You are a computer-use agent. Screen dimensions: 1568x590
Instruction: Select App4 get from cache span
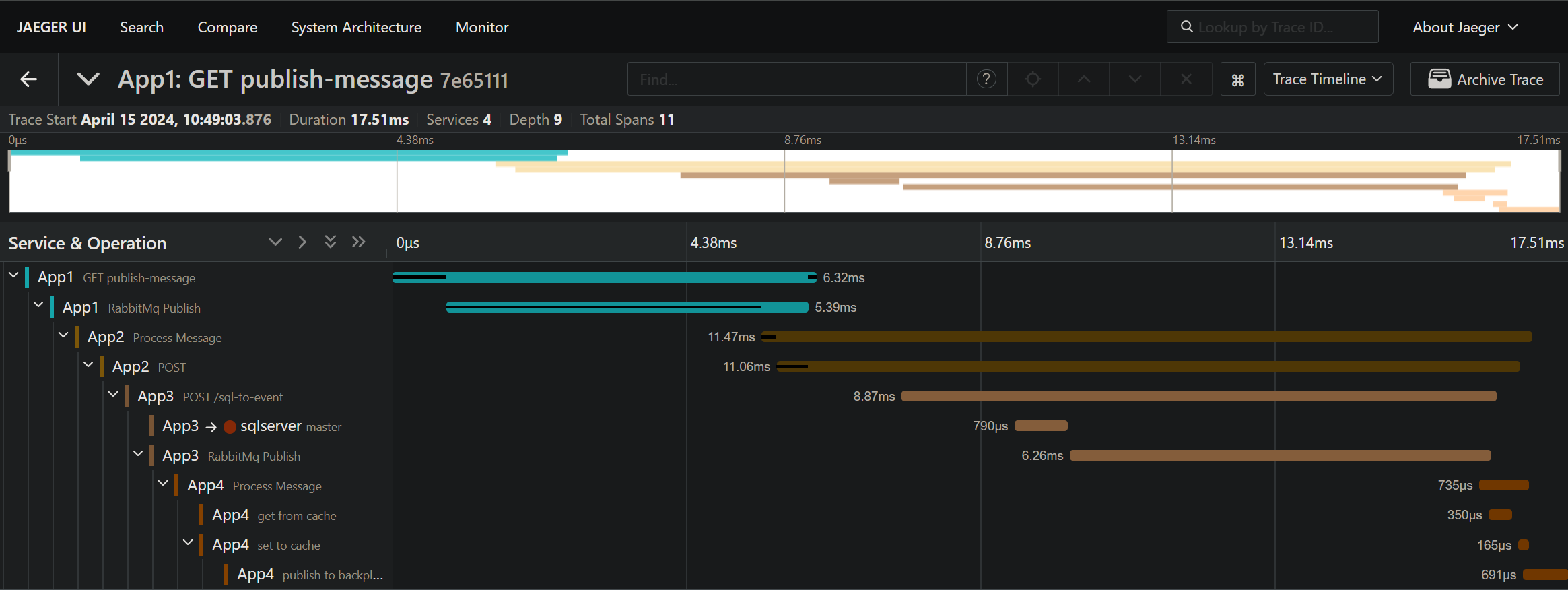click(274, 515)
